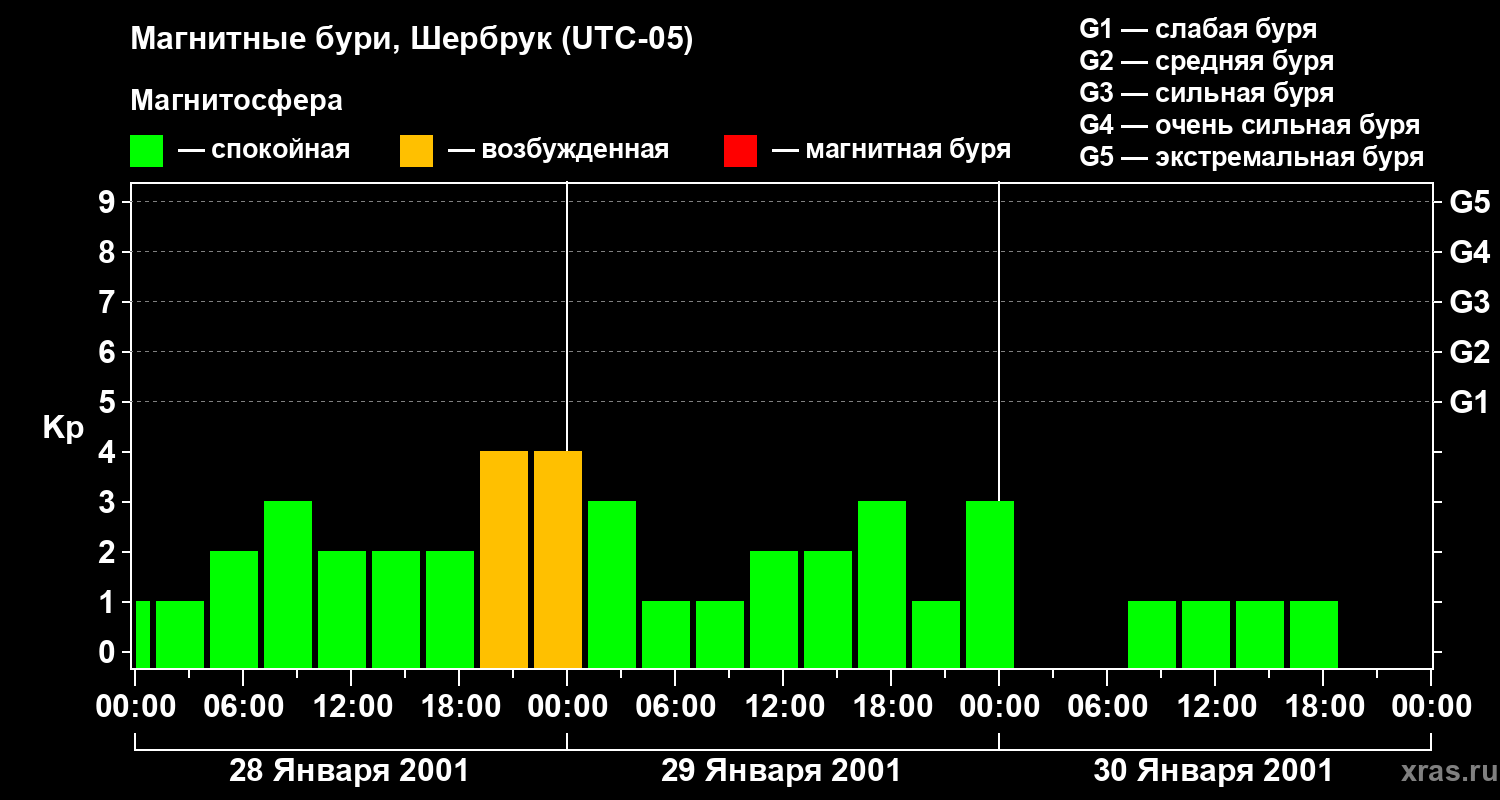Click the narrow partial green bar at 28 Января 00:00
Viewport: 1500px width, 800px height.
point(143,634)
